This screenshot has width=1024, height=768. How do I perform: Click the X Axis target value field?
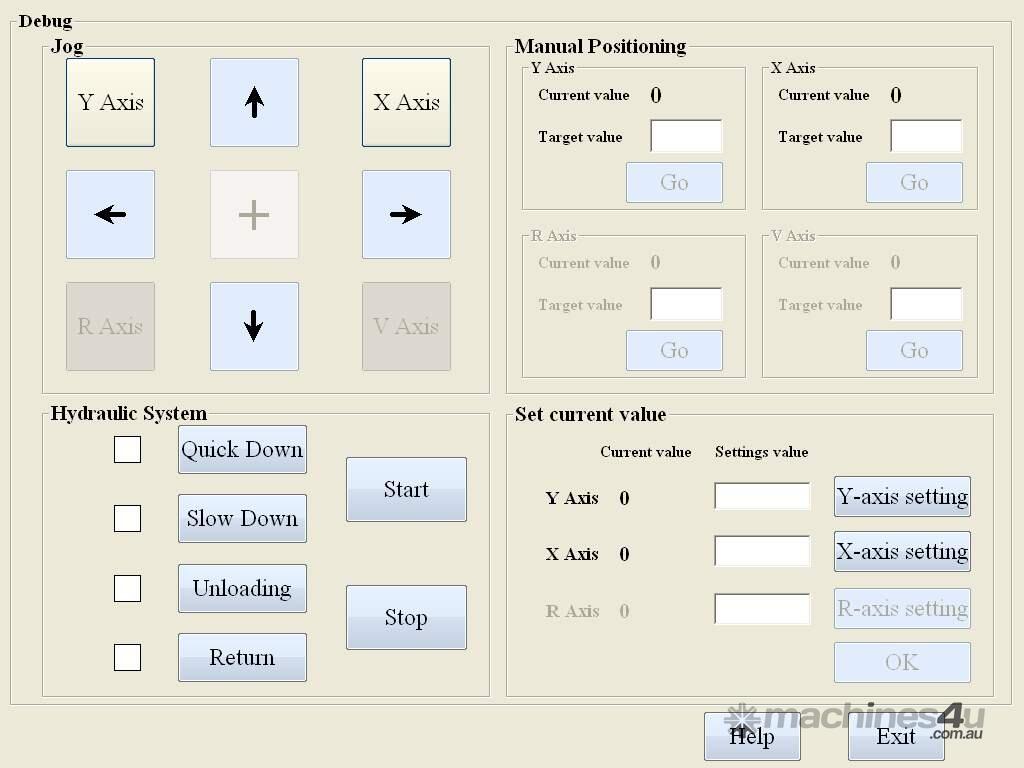(x=926, y=136)
